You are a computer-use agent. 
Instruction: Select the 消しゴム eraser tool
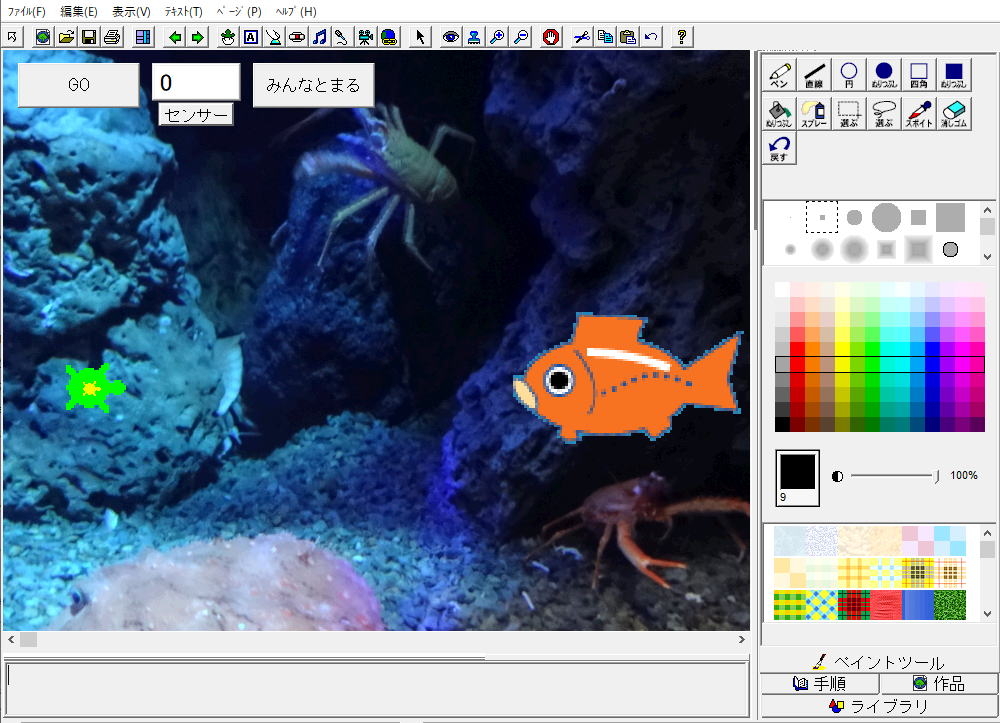[954, 113]
